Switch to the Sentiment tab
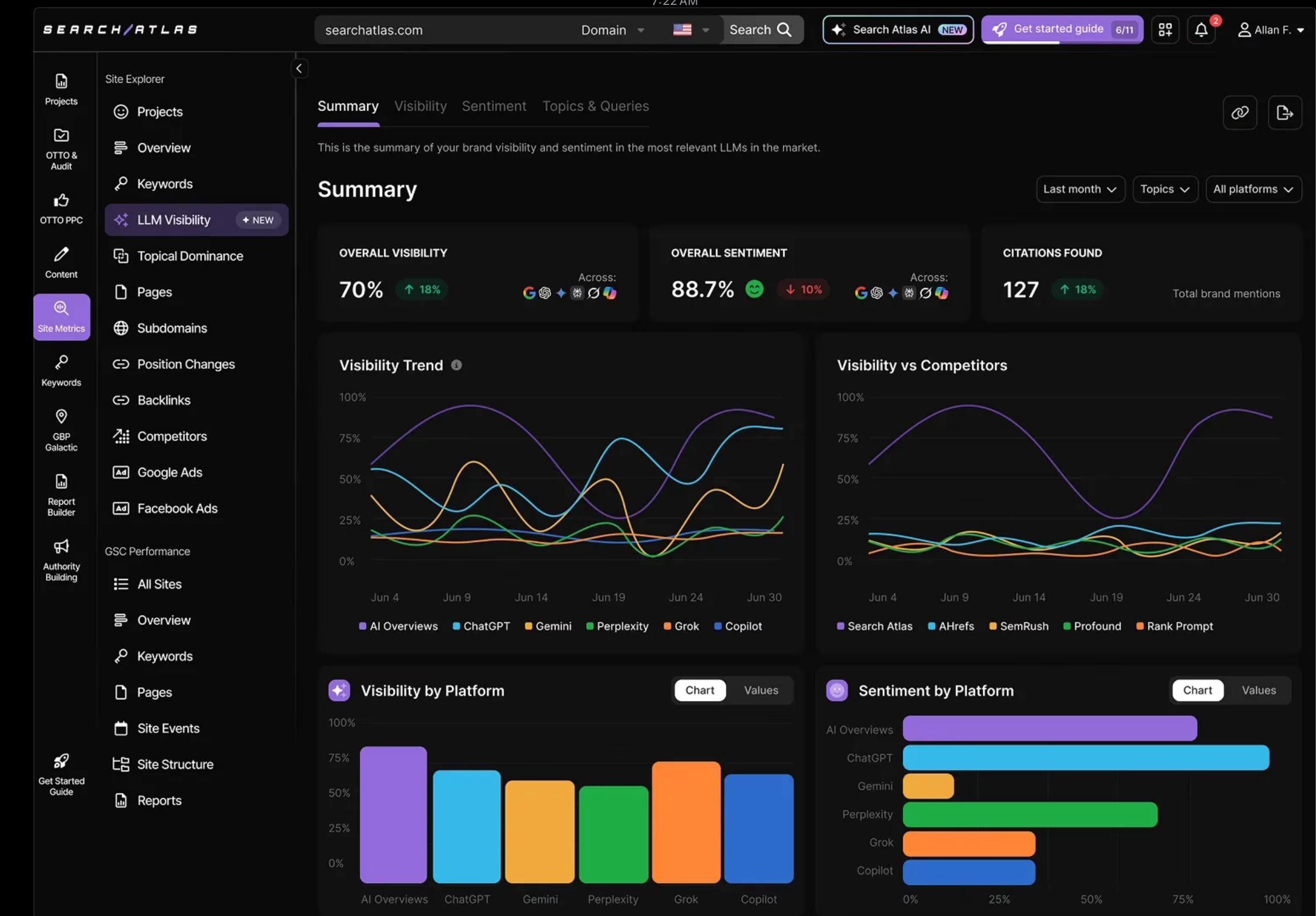 494,107
